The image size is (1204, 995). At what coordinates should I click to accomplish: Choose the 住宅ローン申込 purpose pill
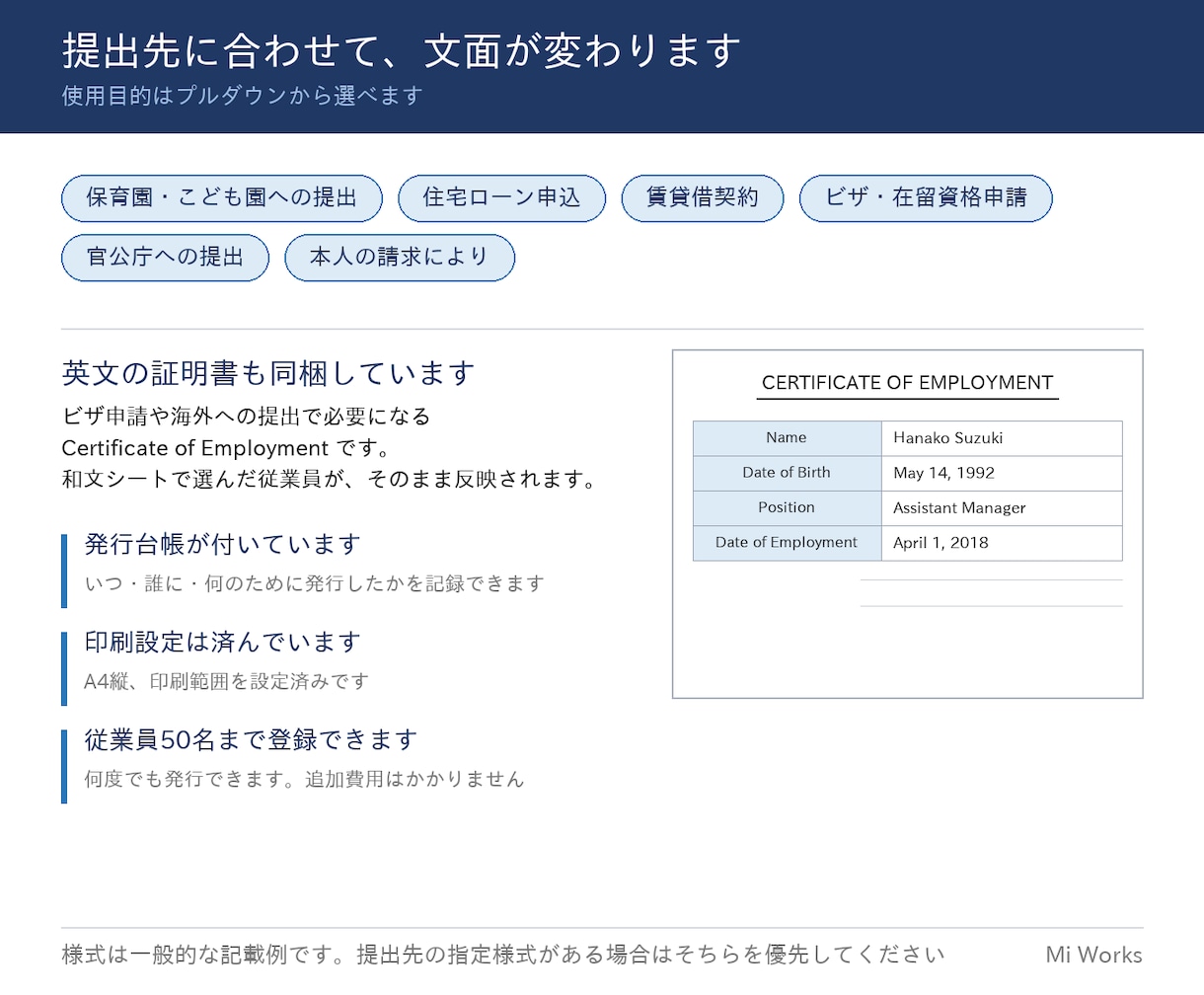pos(501,198)
